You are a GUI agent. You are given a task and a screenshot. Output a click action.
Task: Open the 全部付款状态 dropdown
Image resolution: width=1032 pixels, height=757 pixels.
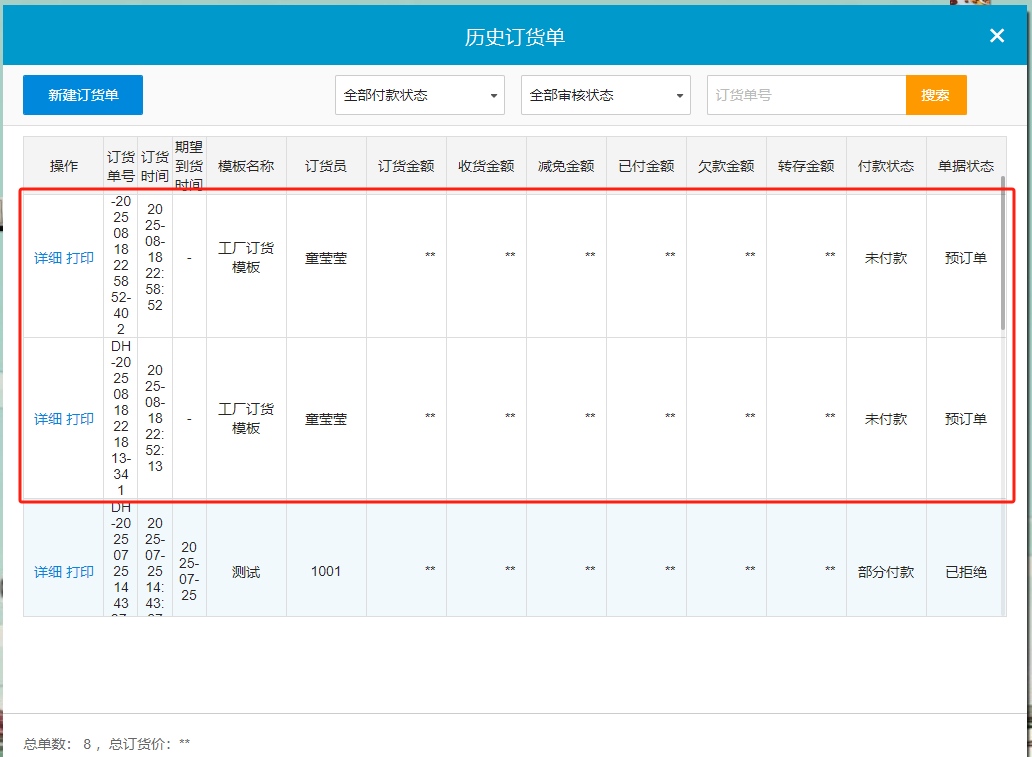click(420, 95)
